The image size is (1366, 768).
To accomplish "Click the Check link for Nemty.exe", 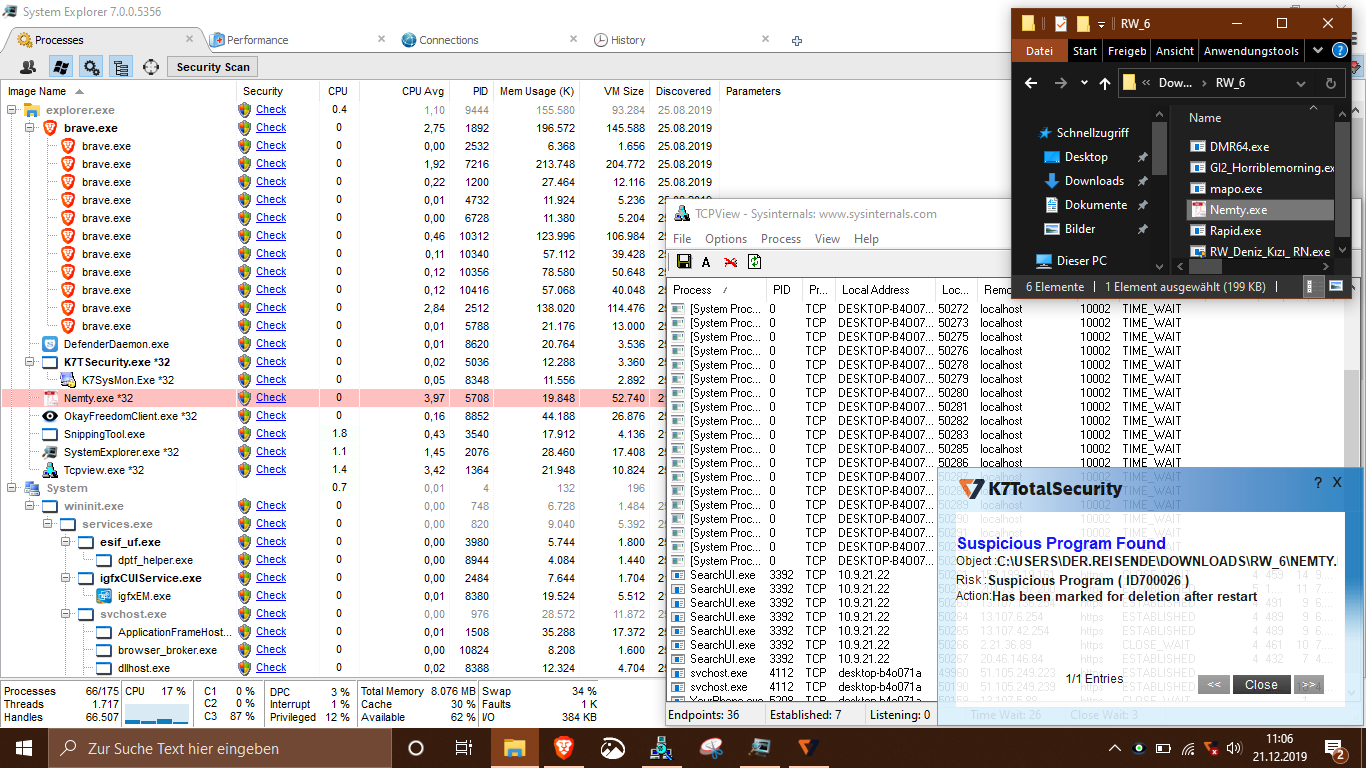I will (271, 397).
